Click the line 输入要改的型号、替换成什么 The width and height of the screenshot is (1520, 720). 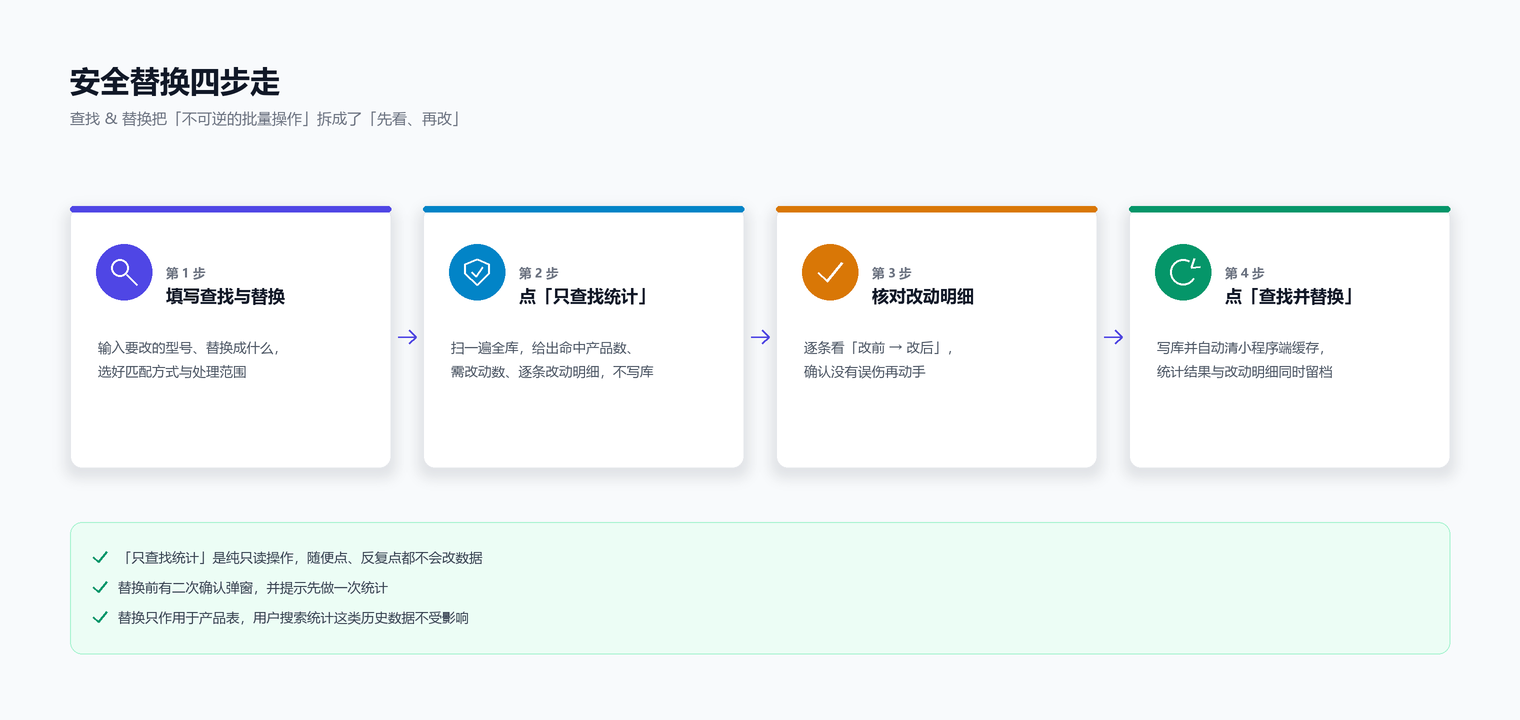click(x=189, y=348)
